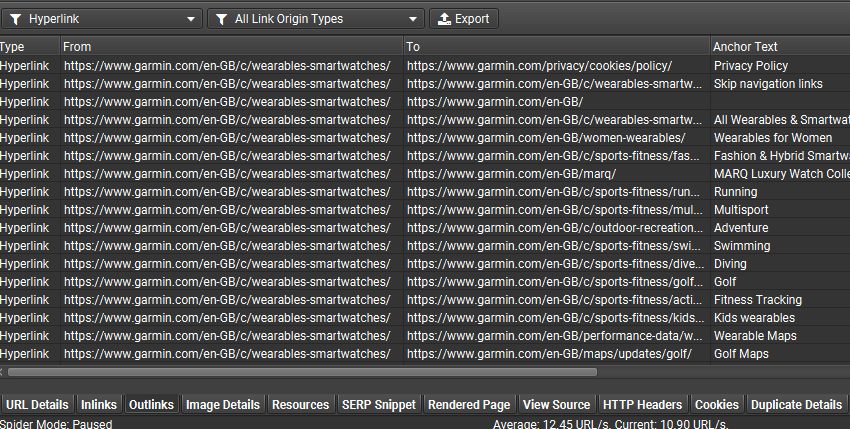Screen dimensions: 850x429
Task: Switch to the HTTP Headers tab
Action: 642,405
